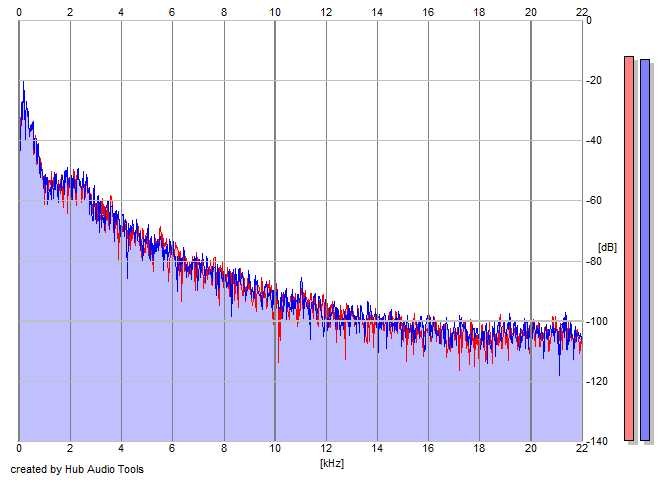Click the red channel level meter bar
Screen dimensions: 664x481
pyautogui.click(x=629, y=249)
